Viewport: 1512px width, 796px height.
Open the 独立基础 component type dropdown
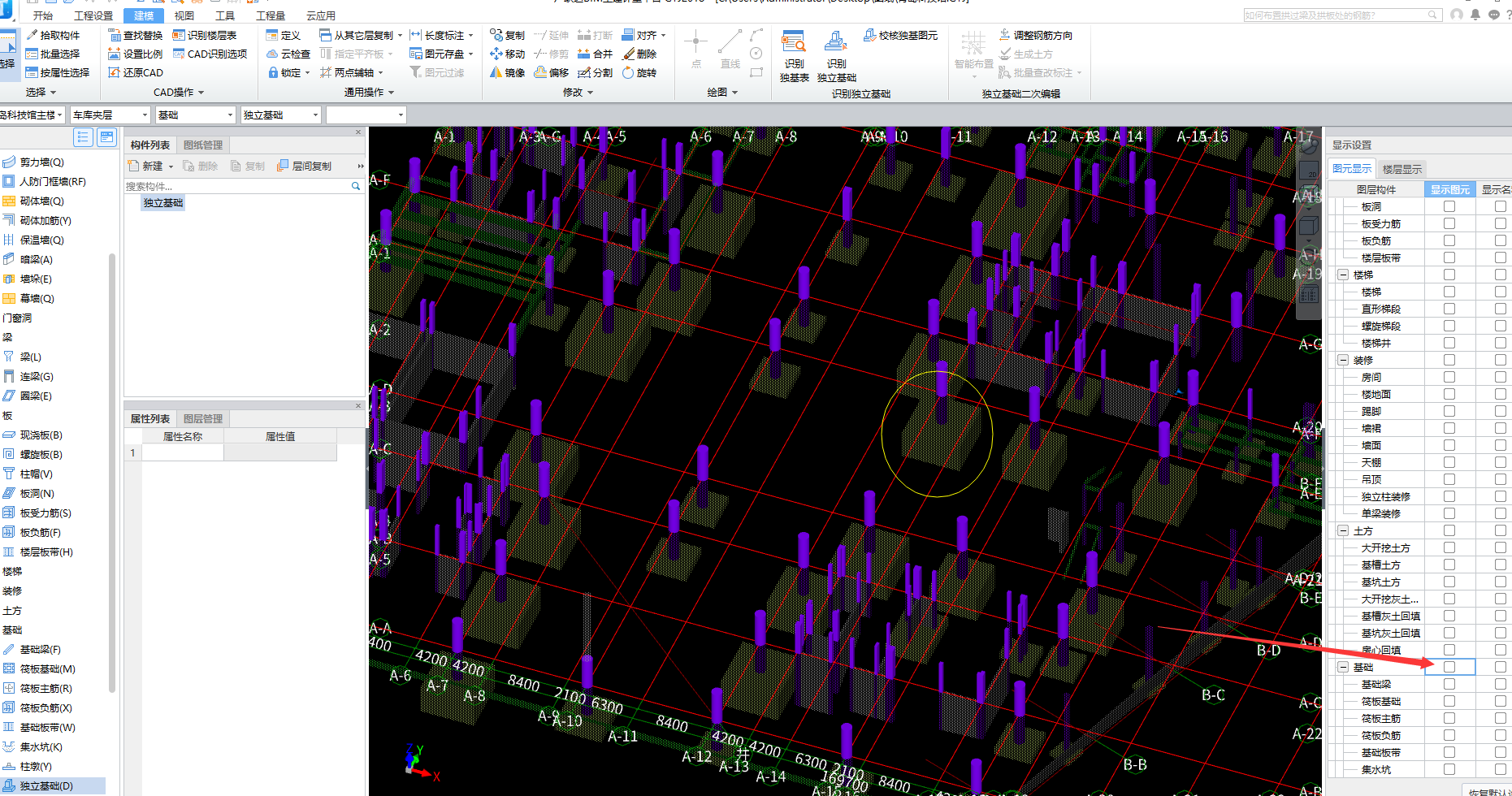(x=281, y=115)
